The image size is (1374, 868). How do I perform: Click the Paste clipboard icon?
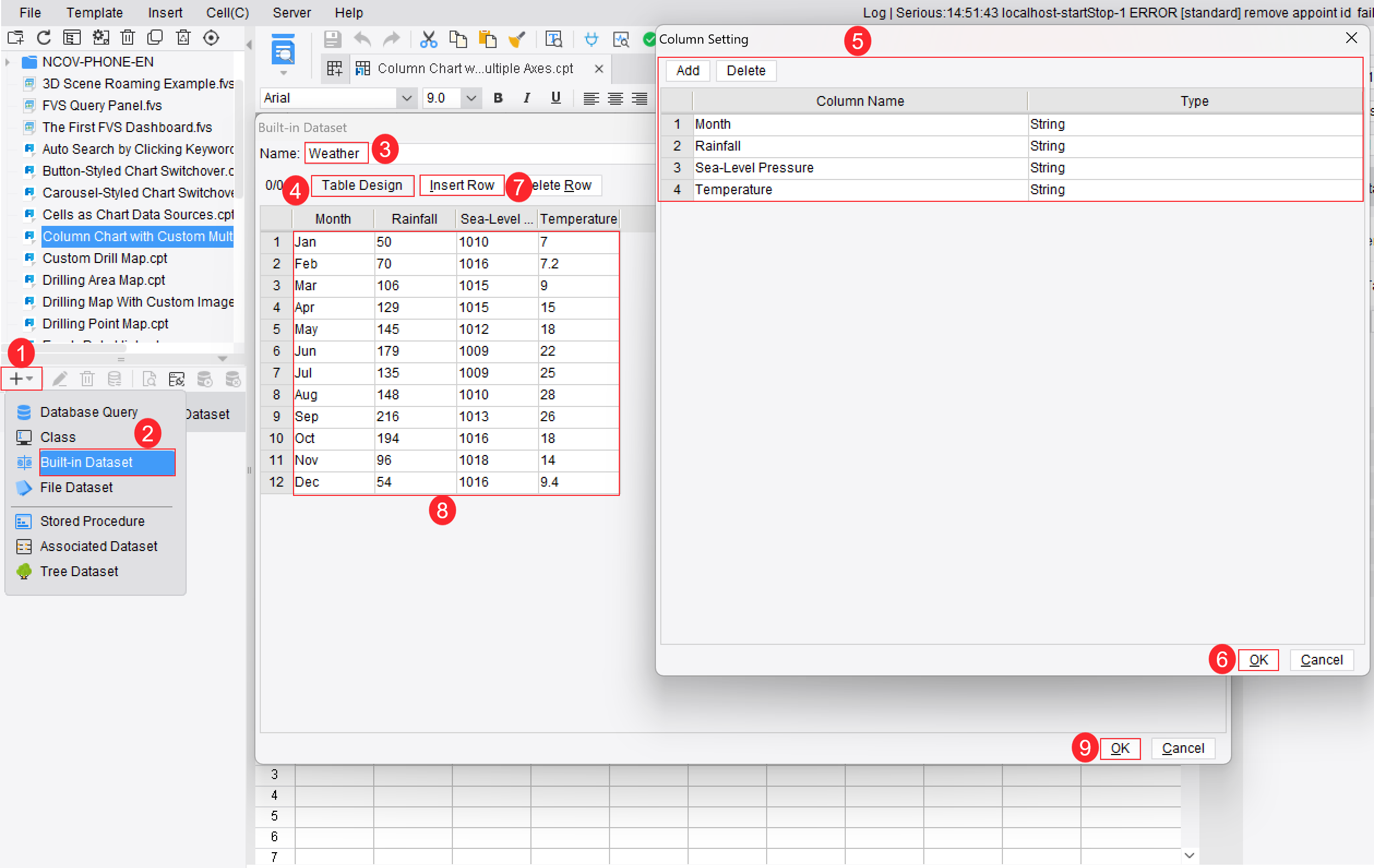point(487,39)
